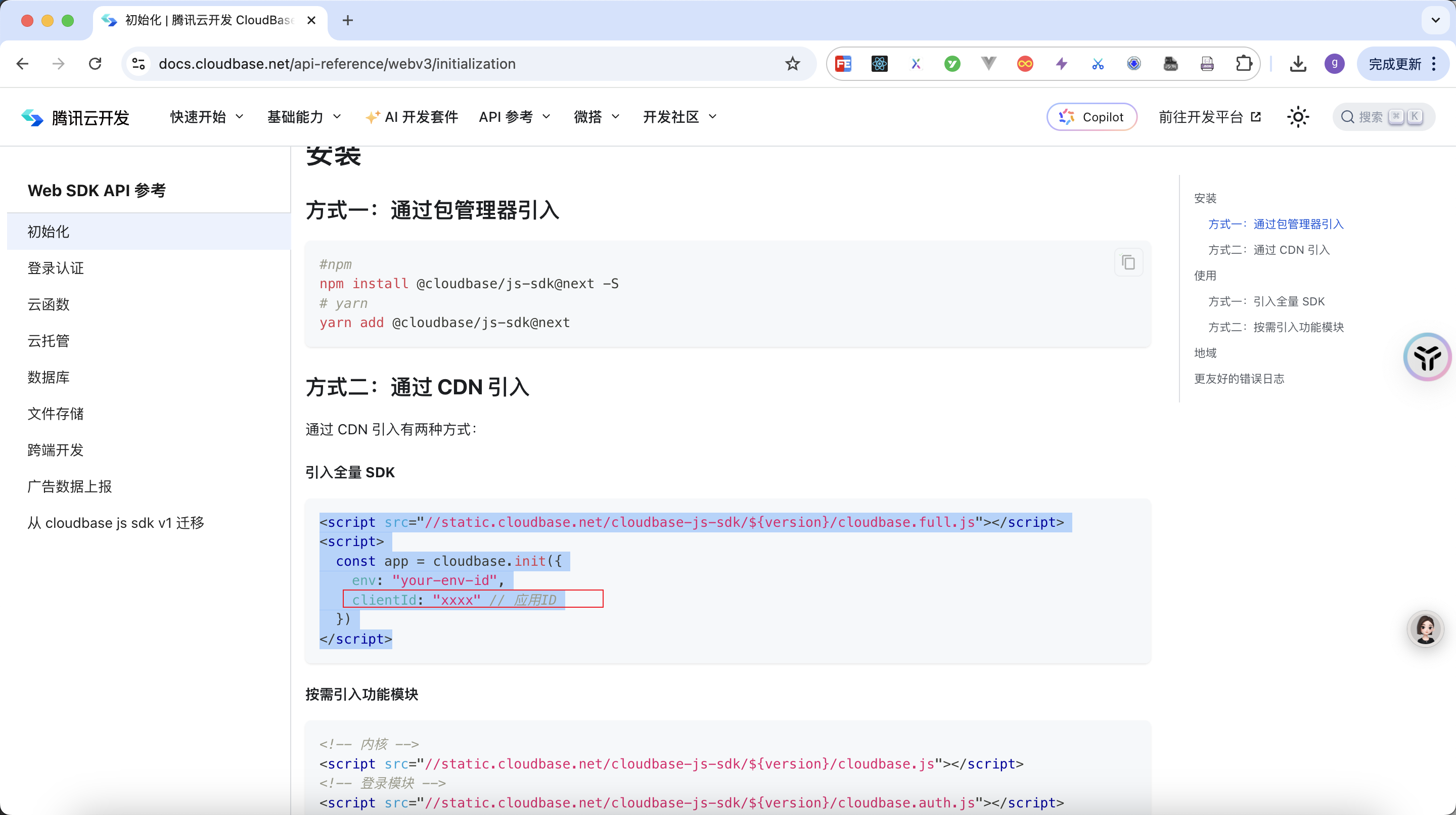The width and height of the screenshot is (1456, 815).
Task: Reload the current page
Action: [x=95, y=64]
